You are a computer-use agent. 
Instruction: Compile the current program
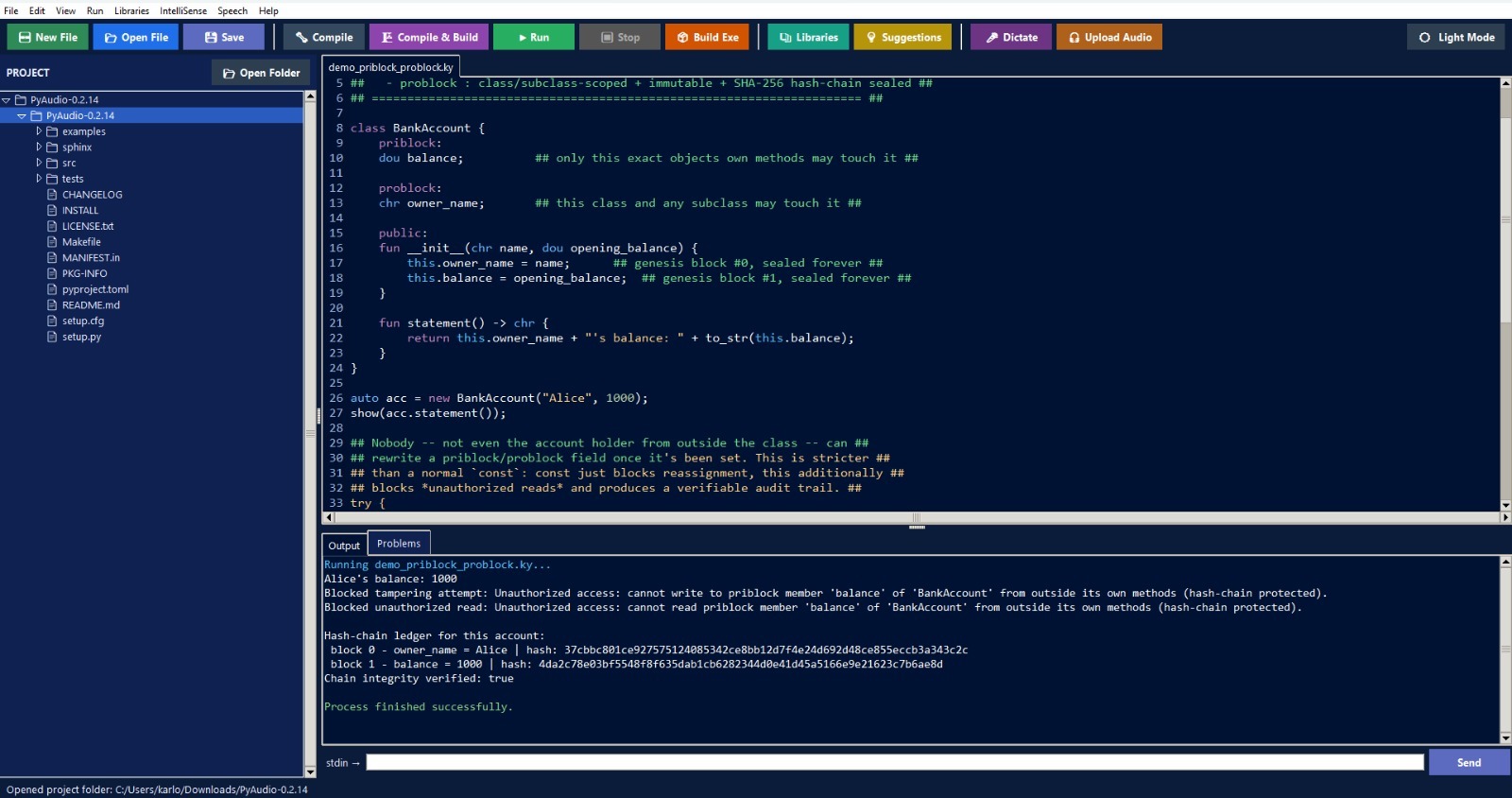click(323, 37)
